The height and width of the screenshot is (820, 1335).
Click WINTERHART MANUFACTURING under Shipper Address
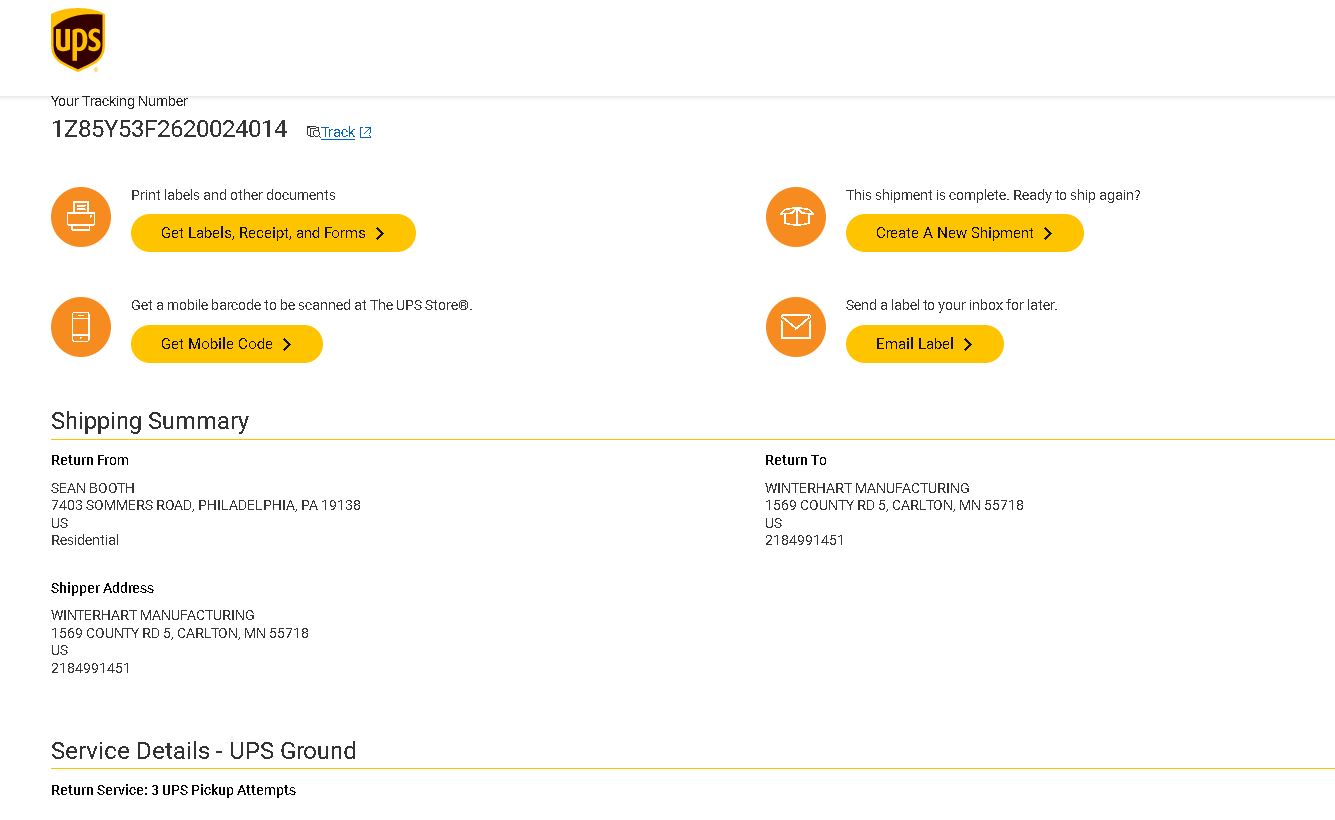tap(153, 615)
